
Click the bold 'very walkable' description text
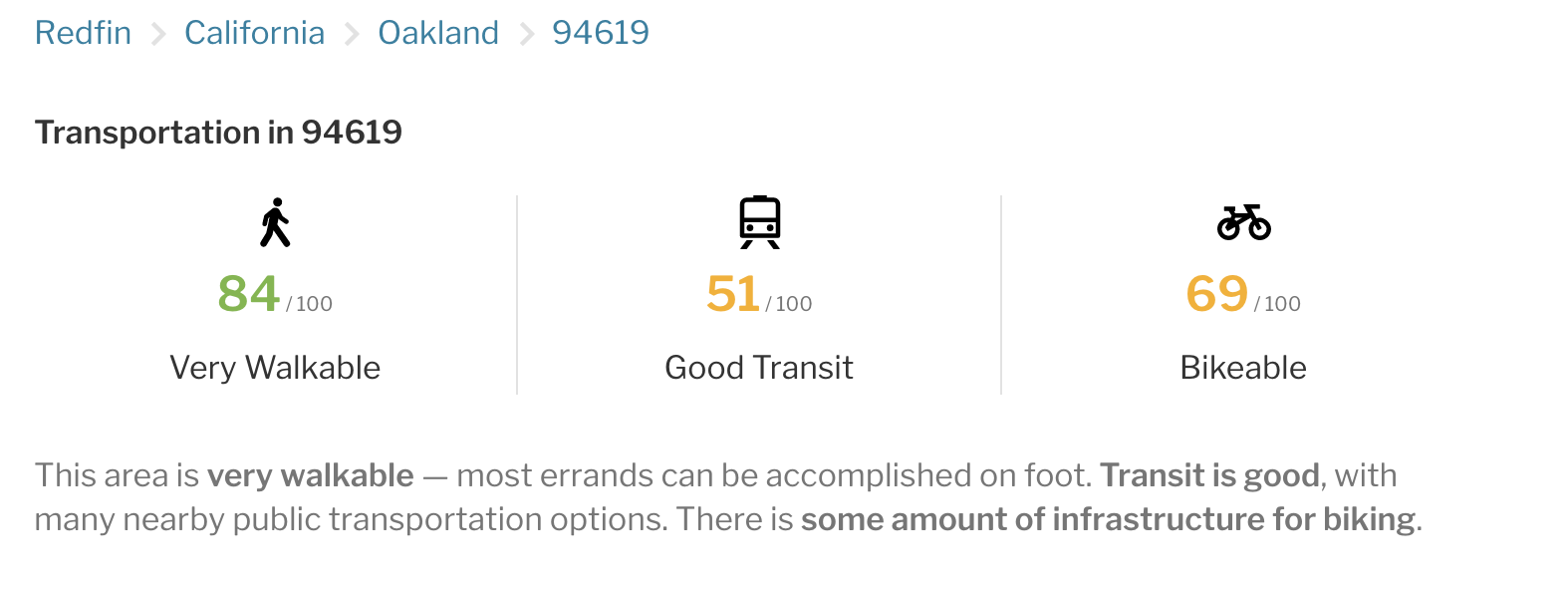click(310, 475)
